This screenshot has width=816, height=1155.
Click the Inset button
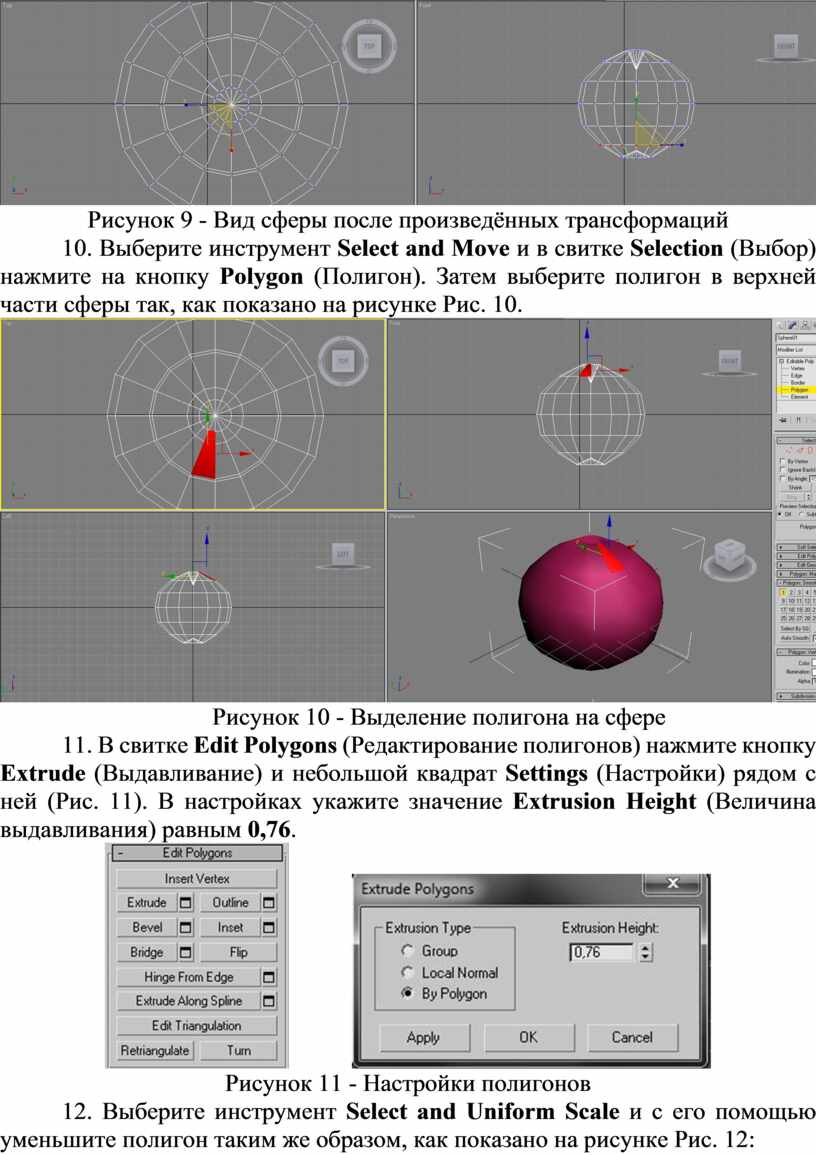230,927
